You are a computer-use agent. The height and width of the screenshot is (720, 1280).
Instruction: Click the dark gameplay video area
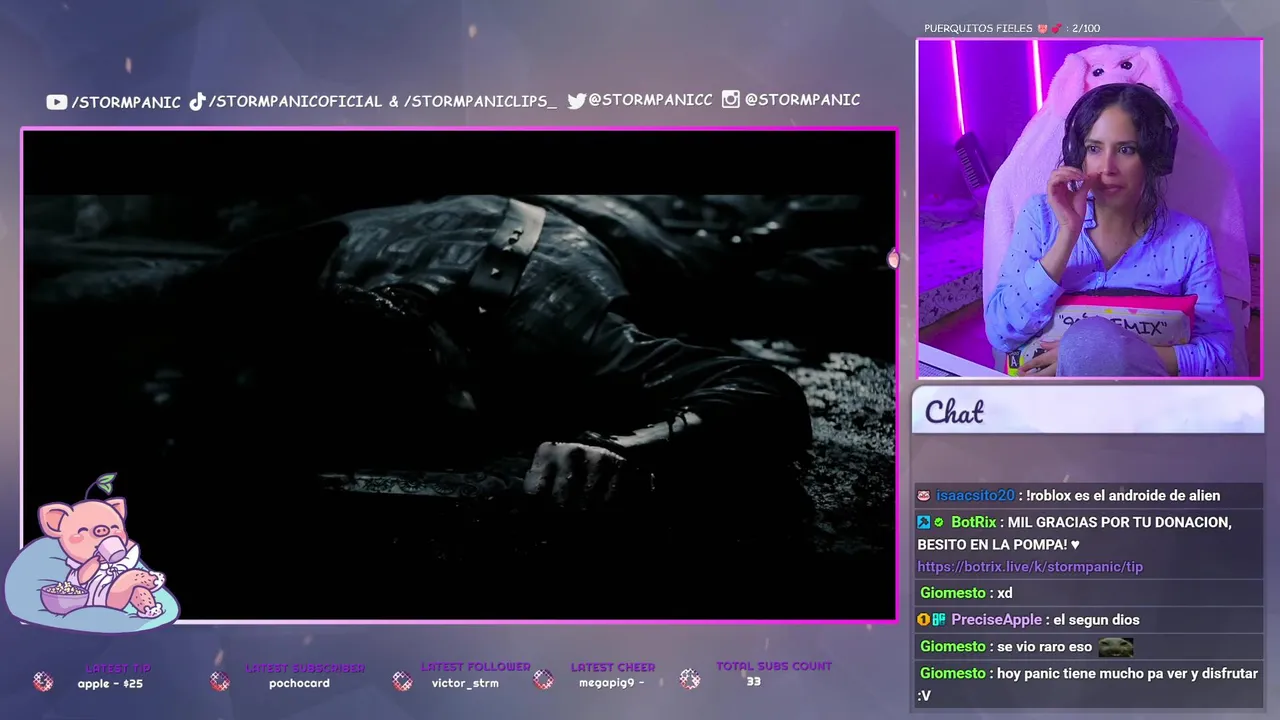click(x=459, y=375)
